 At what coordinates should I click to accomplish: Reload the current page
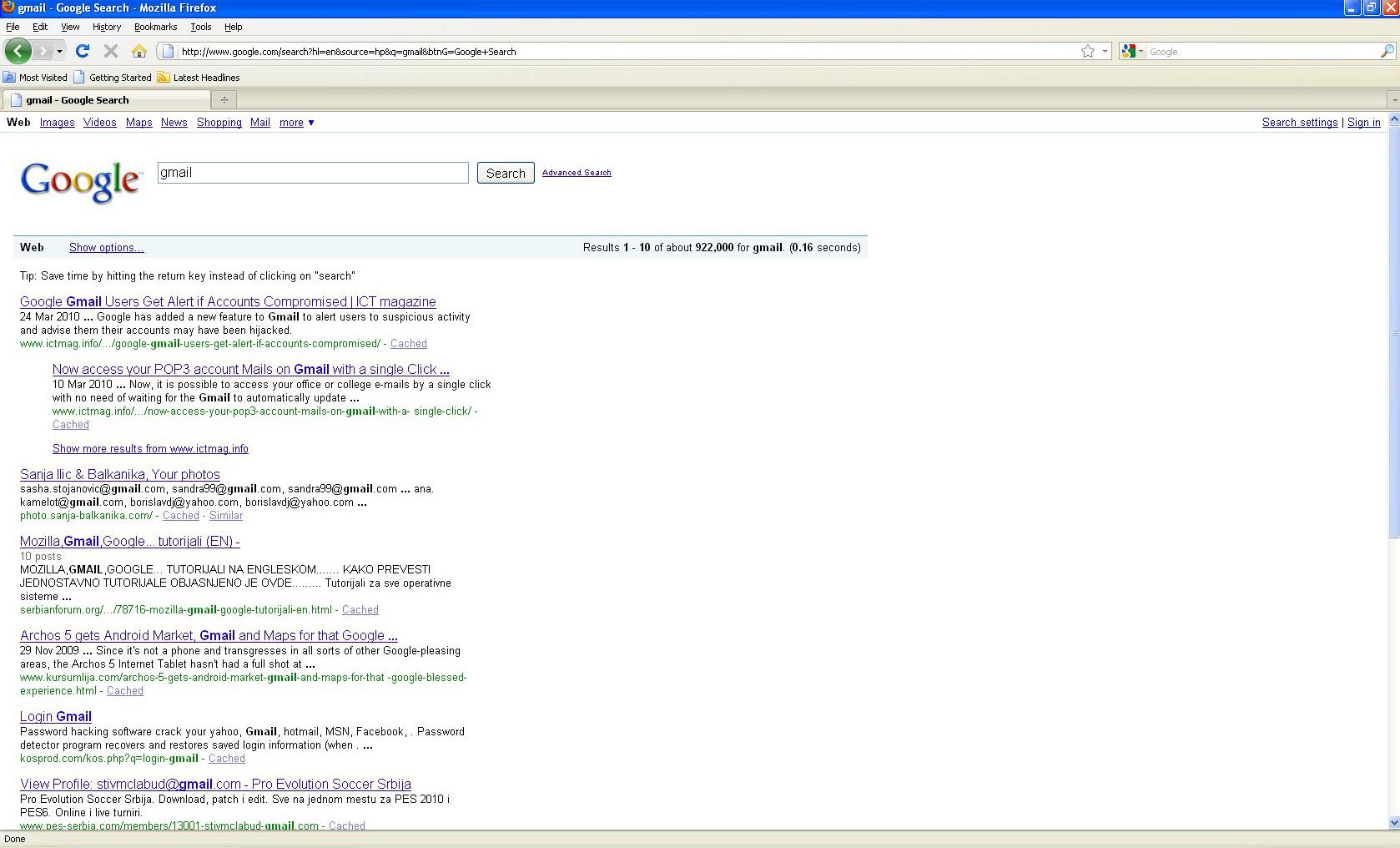(83, 51)
